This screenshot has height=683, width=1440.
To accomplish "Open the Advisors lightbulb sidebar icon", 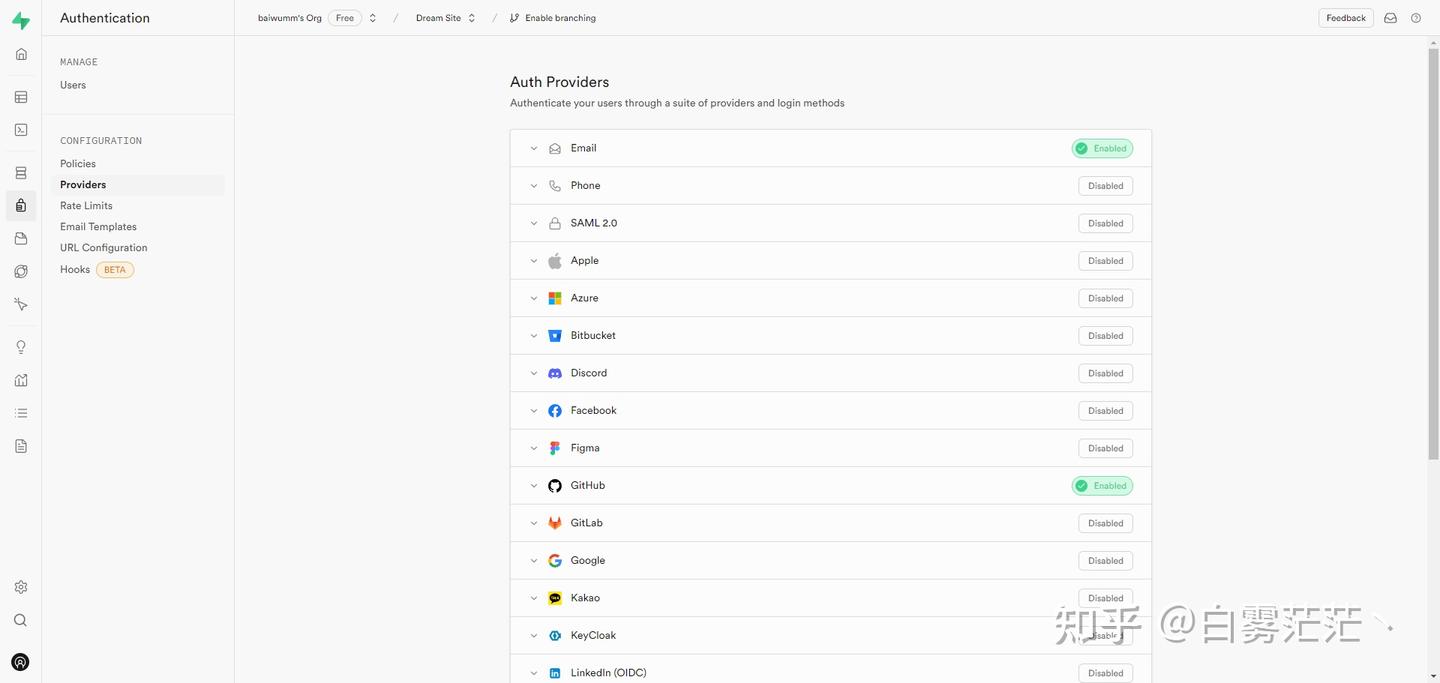I will (x=21, y=347).
